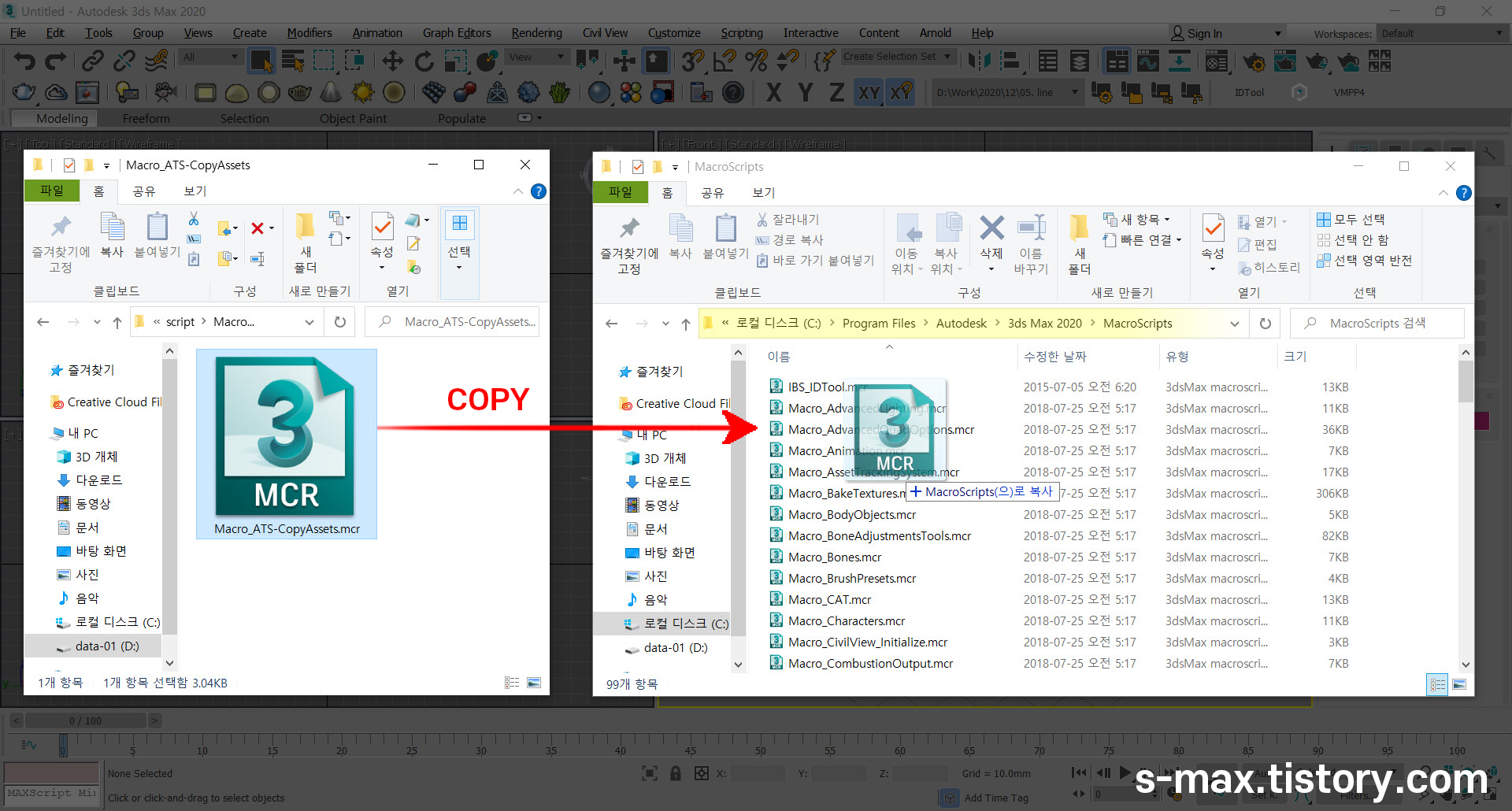Open Create Selection Set dropdown
The height and width of the screenshot is (811, 1512).
(899, 57)
